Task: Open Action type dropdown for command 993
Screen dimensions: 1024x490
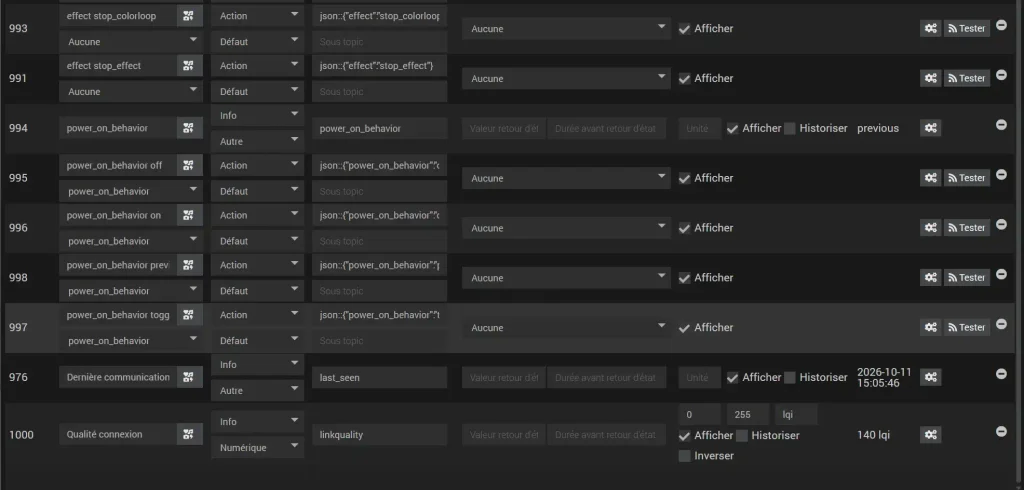Action: click(257, 16)
